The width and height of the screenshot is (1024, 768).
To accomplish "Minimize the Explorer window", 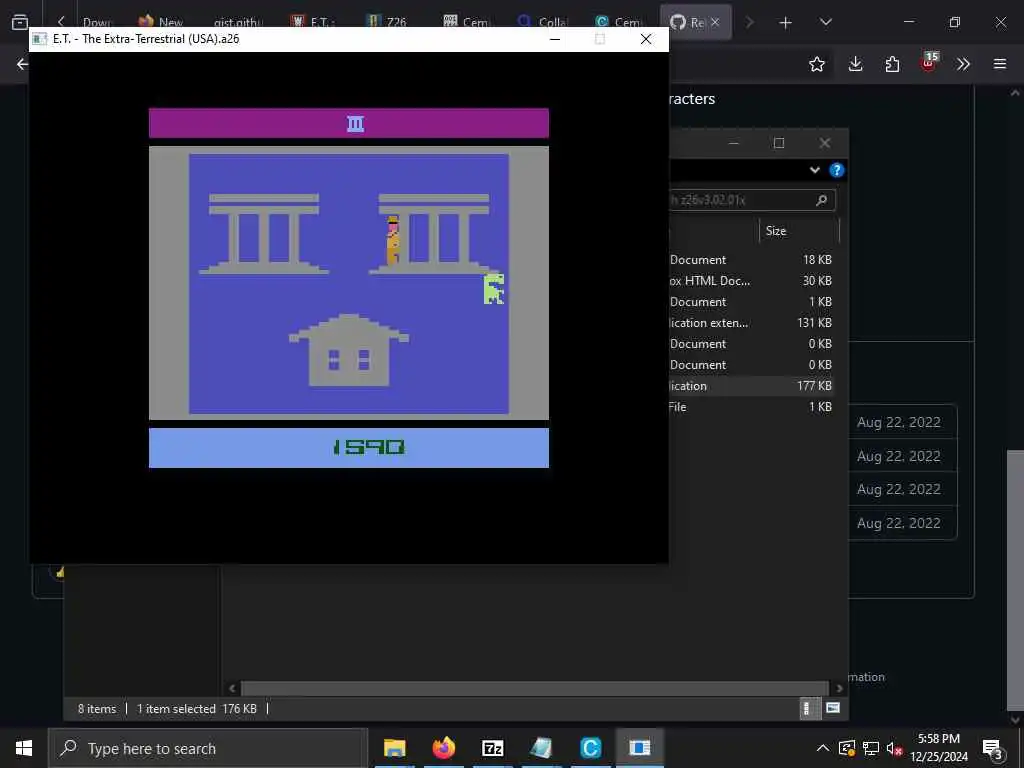I will pos(733,143).
